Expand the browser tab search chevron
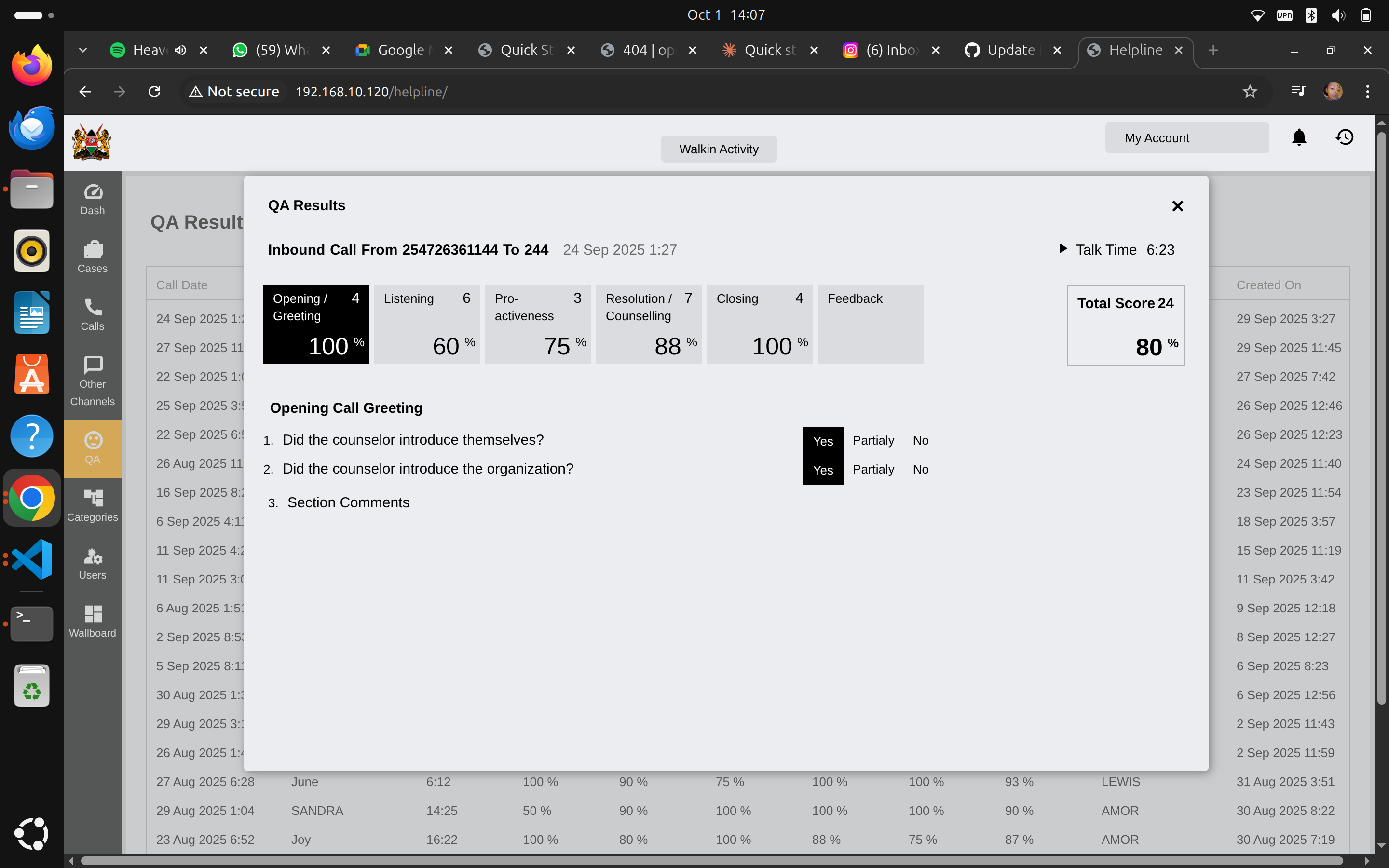This screenshot has height=868, width=1389. click(82, 51)
